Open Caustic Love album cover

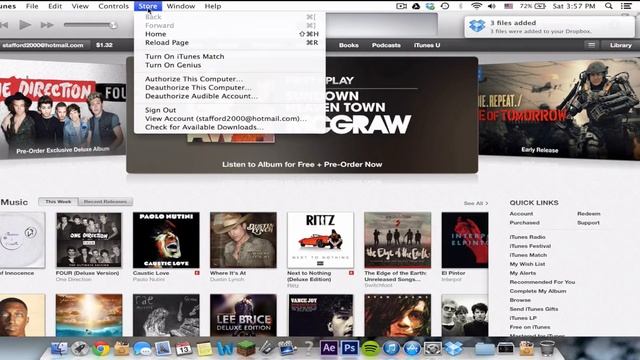click(x=166, y=240)
